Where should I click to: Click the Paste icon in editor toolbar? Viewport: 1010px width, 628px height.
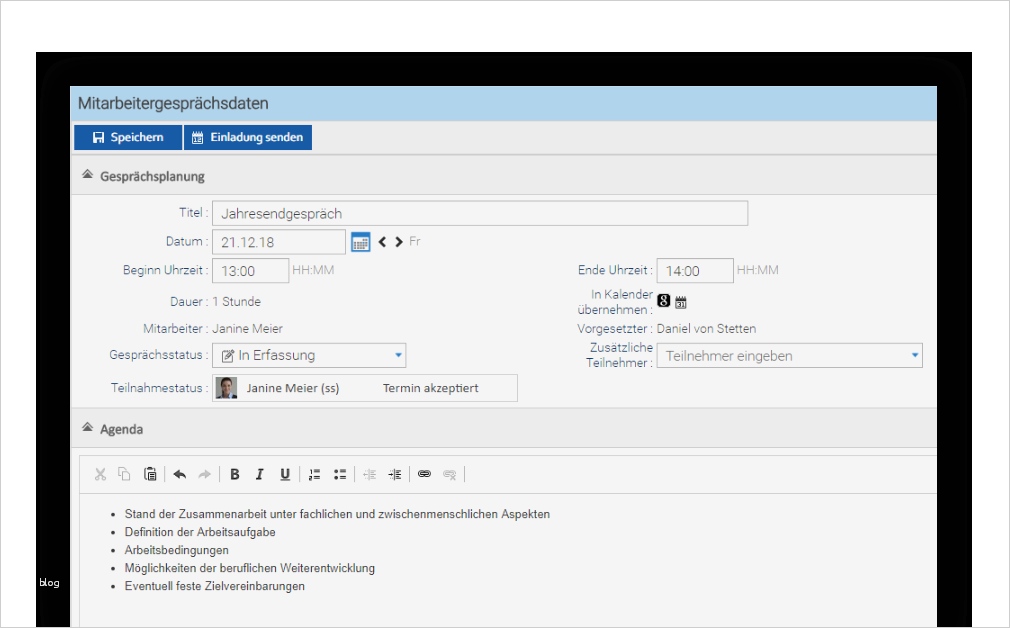point(150,474)
